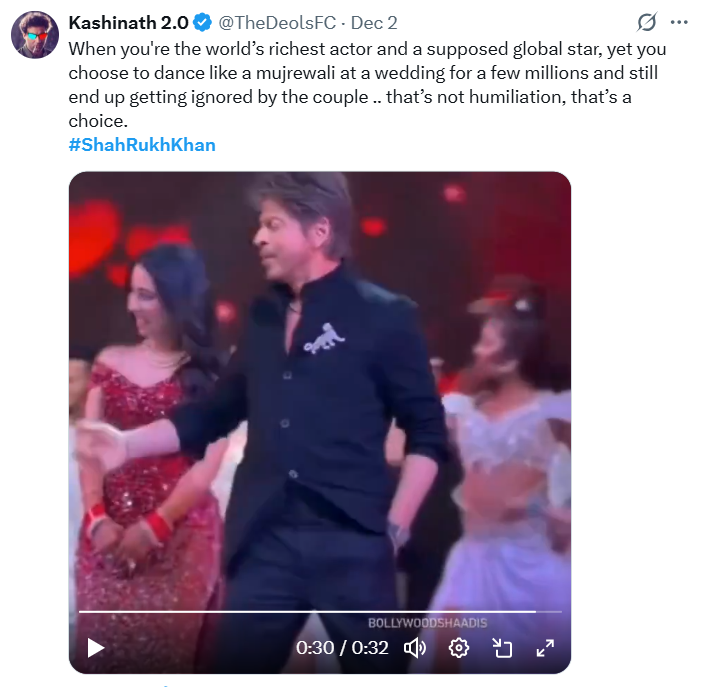Click the Kashinath 2.0 display name
Screen dimensions: 704x687
coord(128,23)
